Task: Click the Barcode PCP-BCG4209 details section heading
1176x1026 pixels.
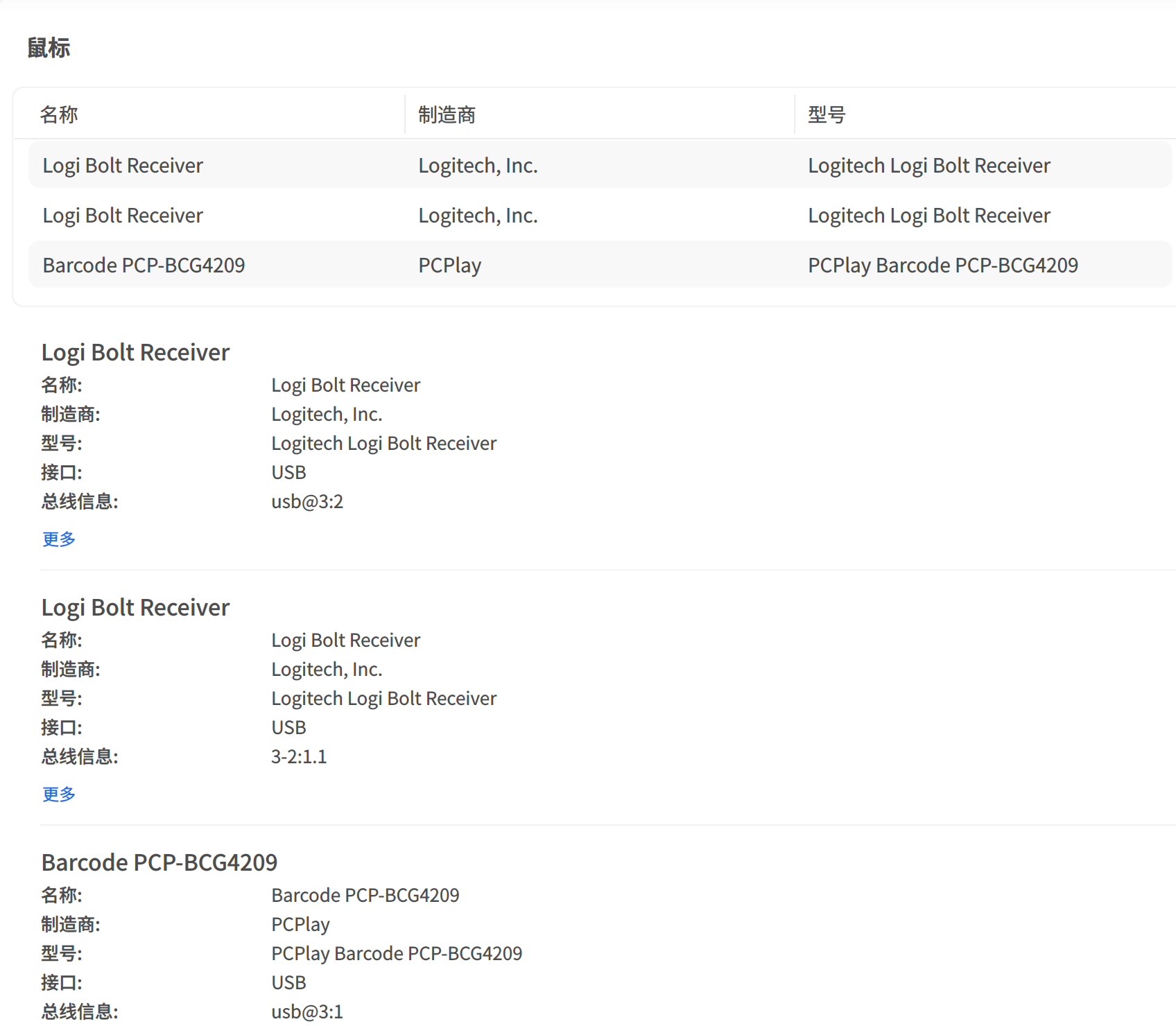Action: point(159,862)
